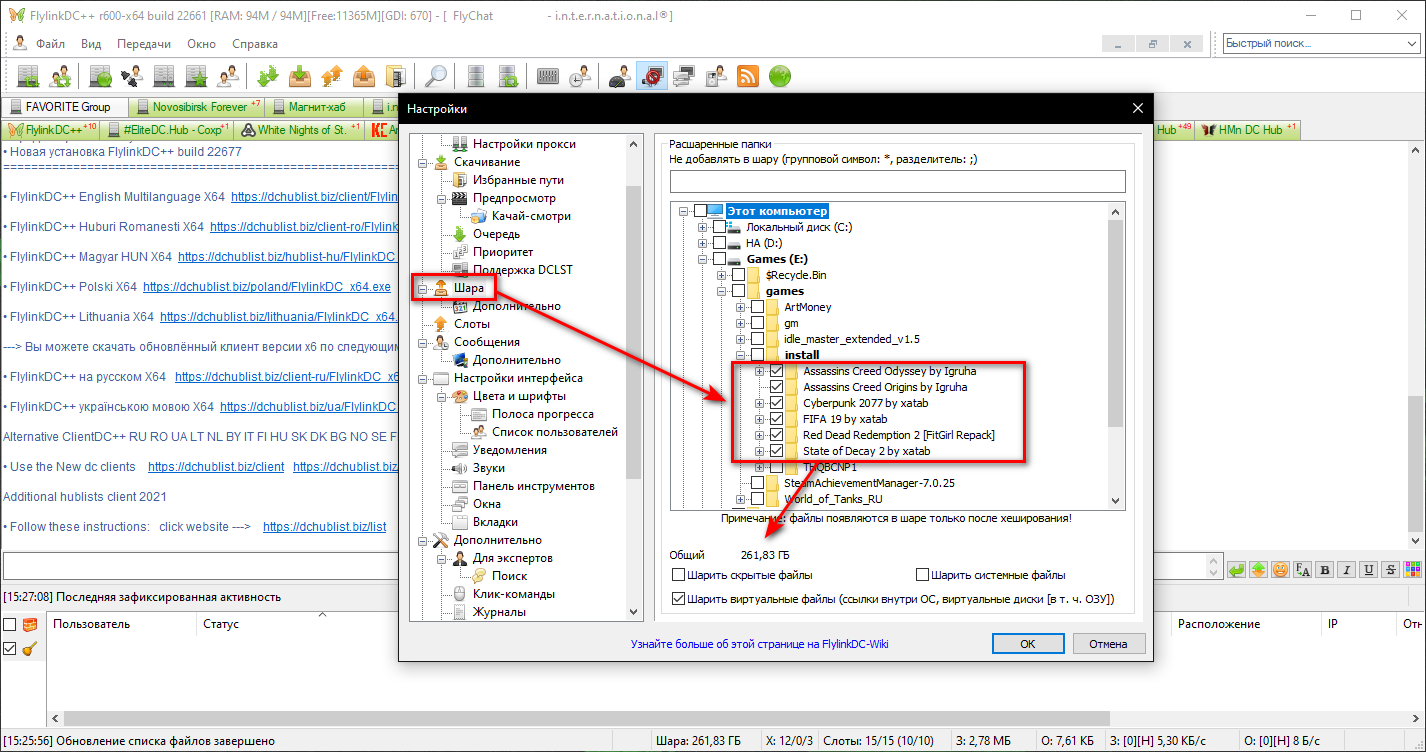The width and height of the screenshot is (1426, 752).
Task: Click the green double-arrow download queue icon
Action: click(x=267, y=76)
